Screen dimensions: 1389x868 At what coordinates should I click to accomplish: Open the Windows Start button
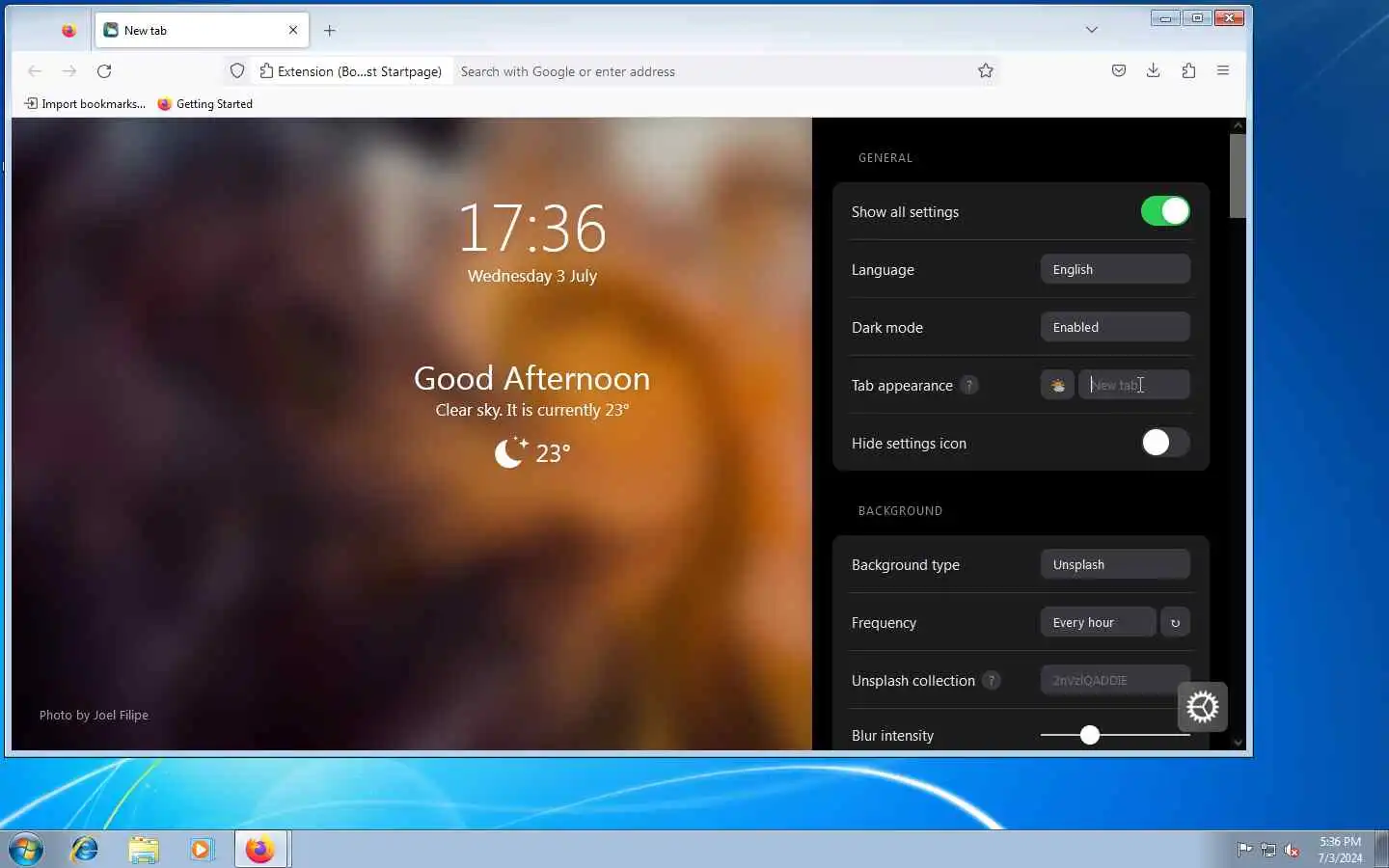[26, 850]
